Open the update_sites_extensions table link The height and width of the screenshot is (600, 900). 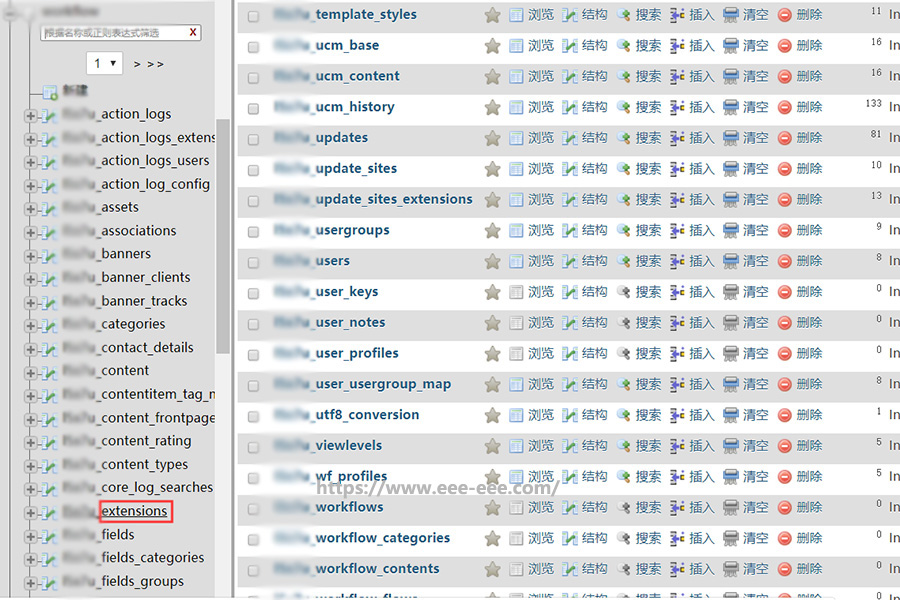(393, 199)
